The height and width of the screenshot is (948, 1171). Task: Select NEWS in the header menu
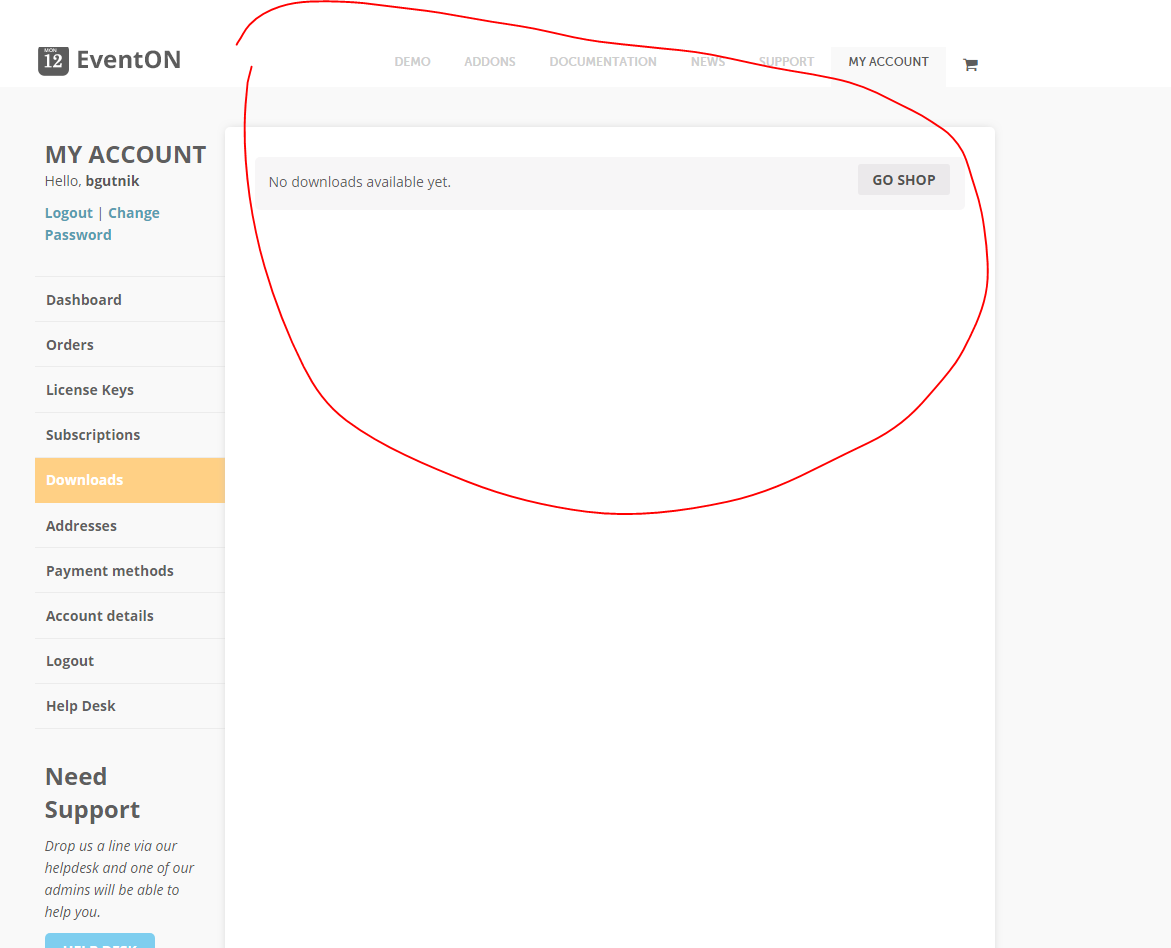708,62
